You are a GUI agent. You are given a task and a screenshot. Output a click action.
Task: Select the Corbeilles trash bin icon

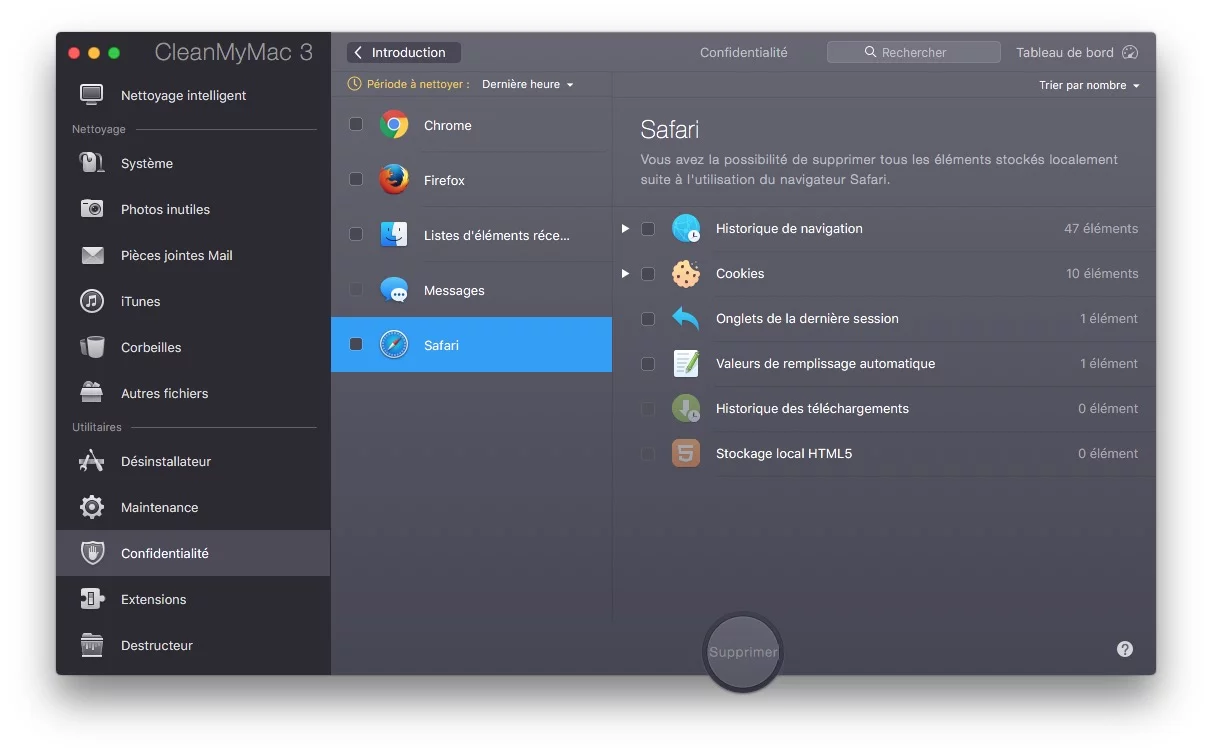pyautogui.click(x=92, y=347)
